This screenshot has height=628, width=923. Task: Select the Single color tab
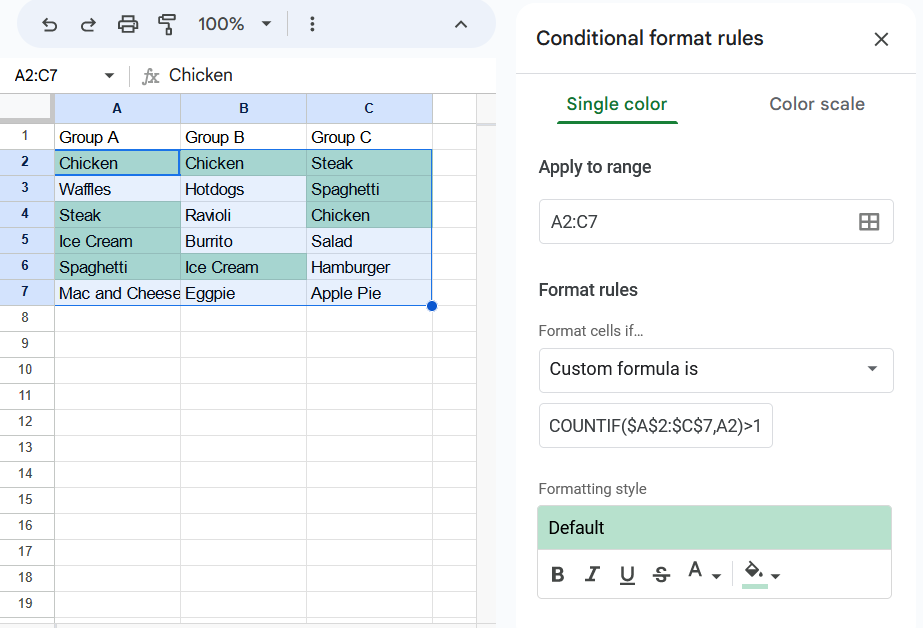click(x=616, y=104)
